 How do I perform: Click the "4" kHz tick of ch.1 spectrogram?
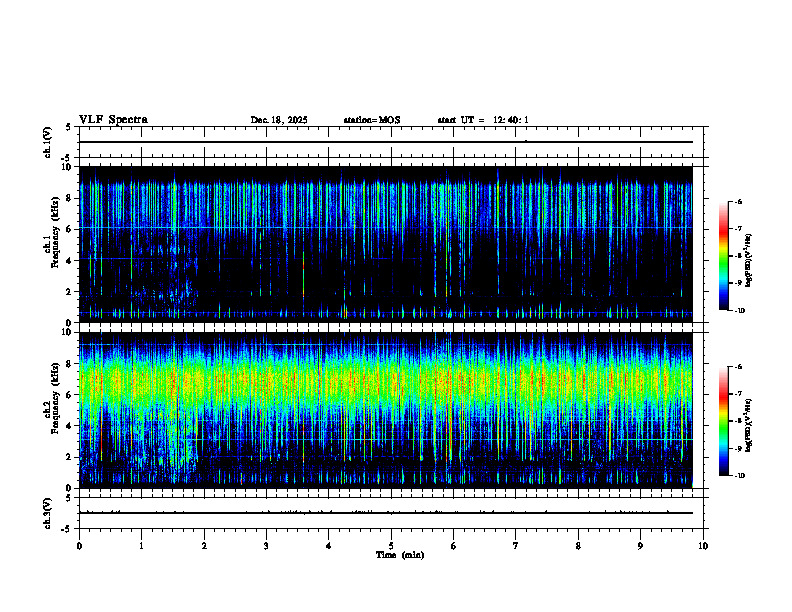71,261
